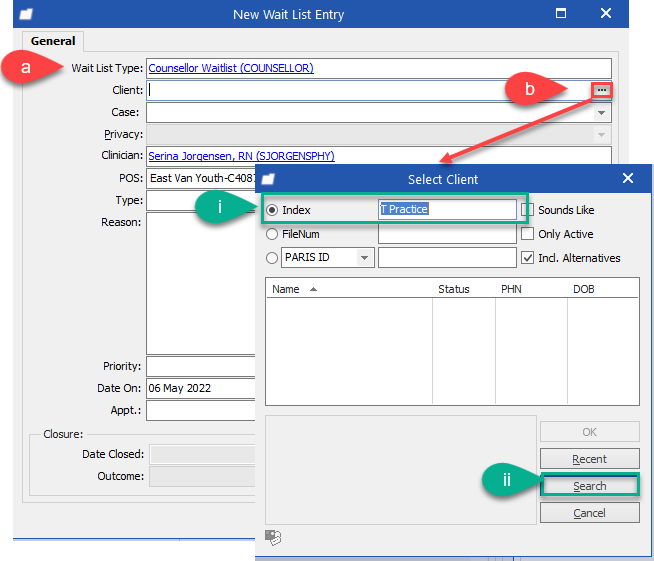Click the POS field East Van Youth
This screenshot has height=561, width=654.
pos(201,179)
